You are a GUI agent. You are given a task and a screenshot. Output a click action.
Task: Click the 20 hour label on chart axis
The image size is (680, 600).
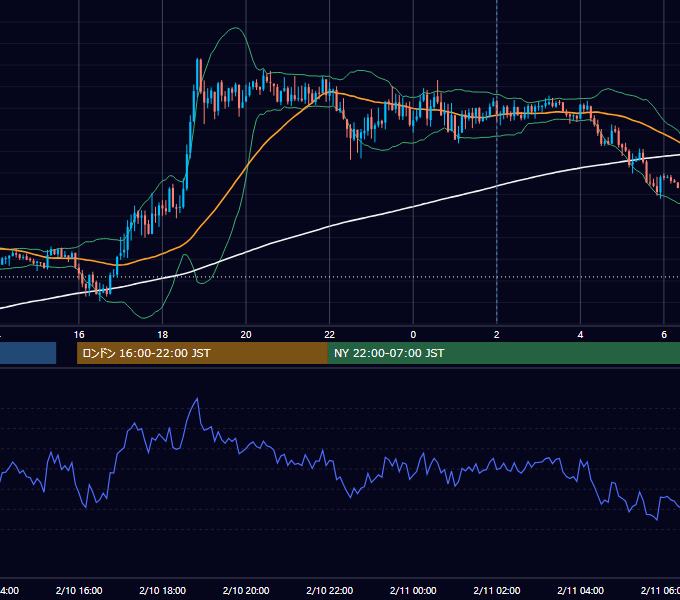point(246,335)
